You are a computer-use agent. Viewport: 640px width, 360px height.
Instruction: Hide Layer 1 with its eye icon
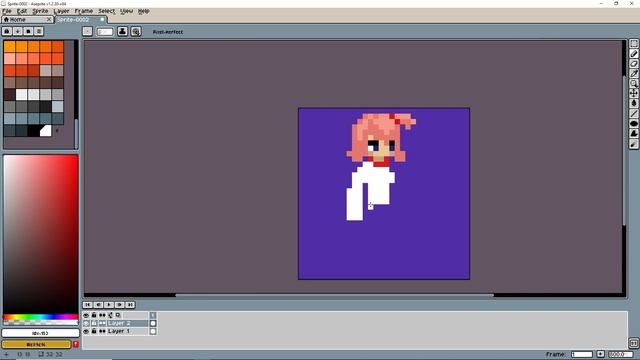(x=86, y=331)
